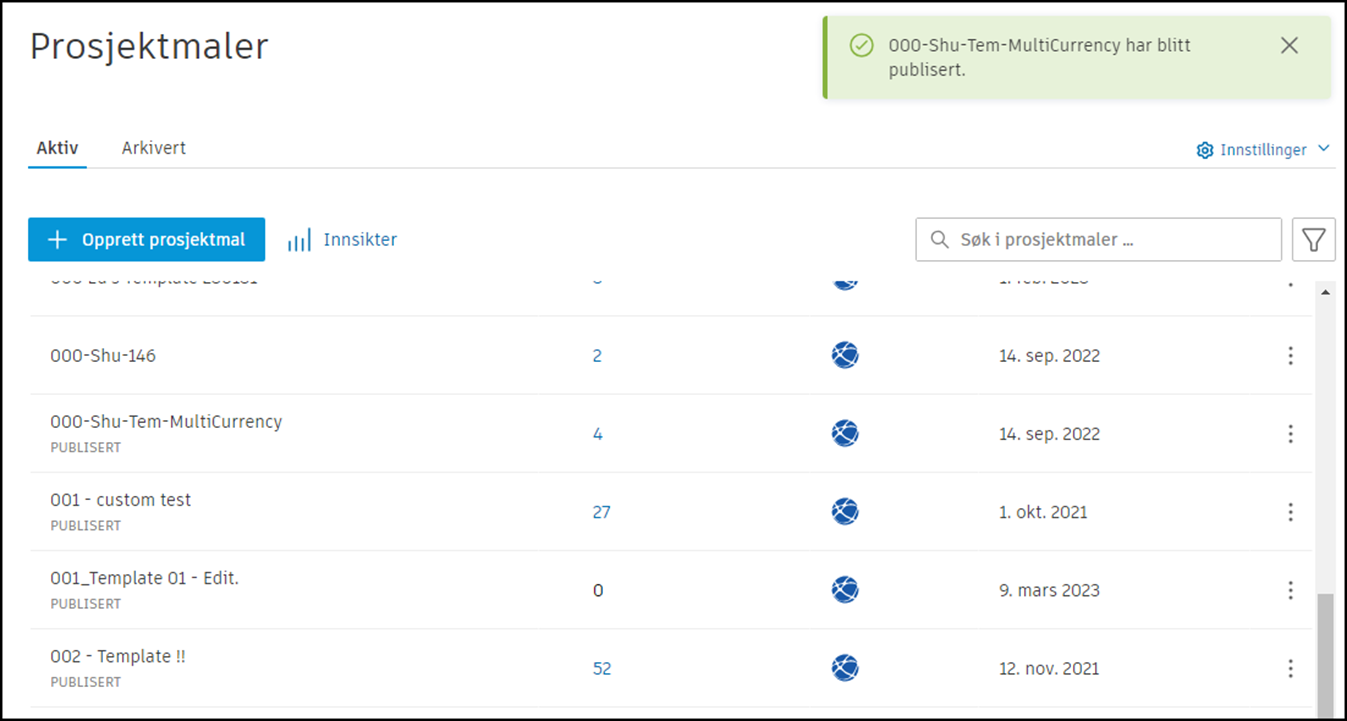Open project count 52 link
This screenshot has height=721, width=1347.
point(601,668)
